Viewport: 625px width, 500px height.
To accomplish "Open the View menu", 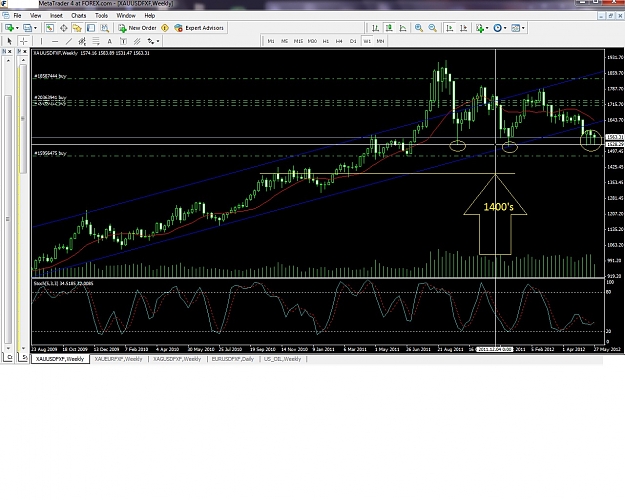I will click(x=35, y=16).
